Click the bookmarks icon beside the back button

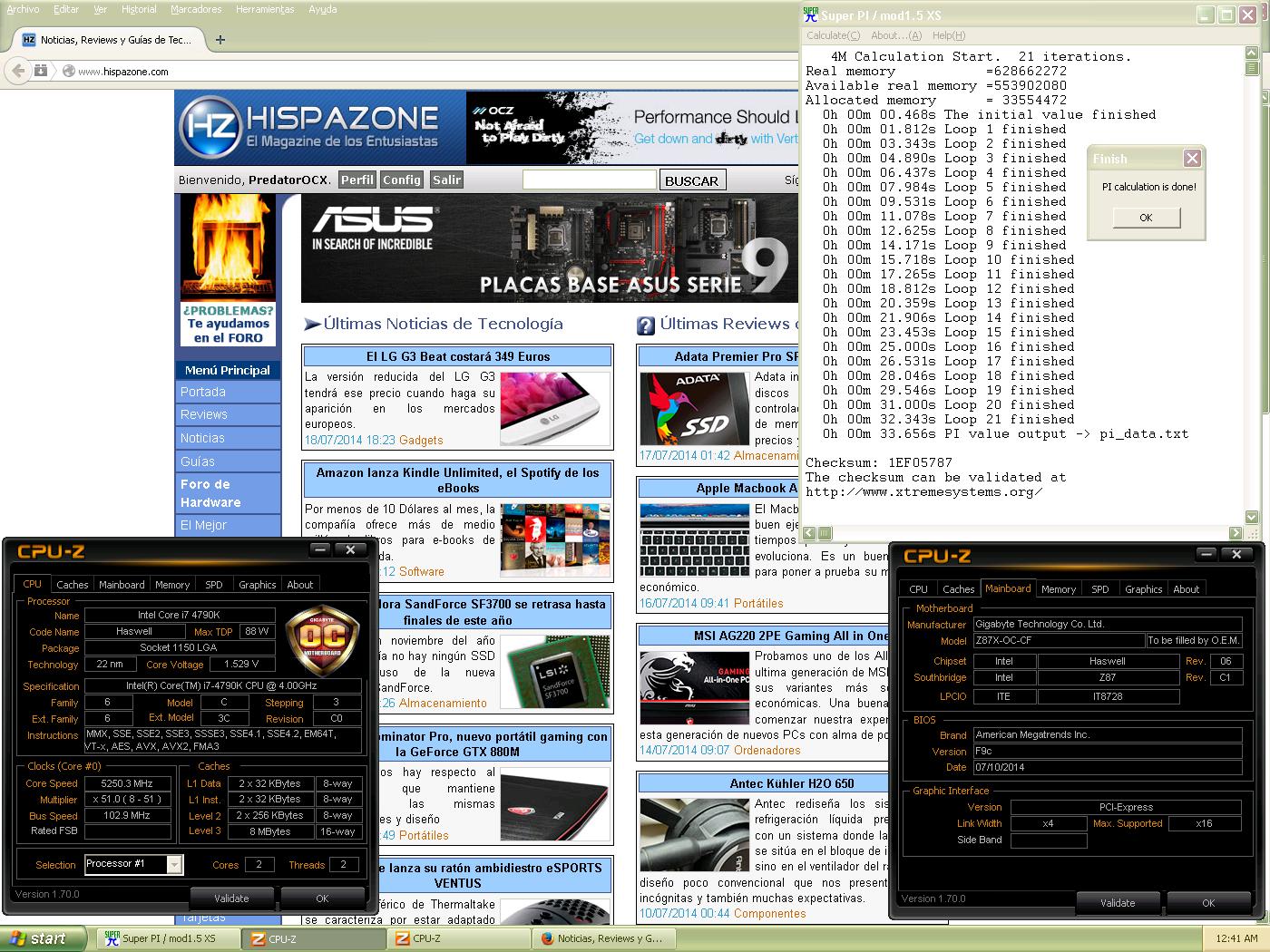41,71
